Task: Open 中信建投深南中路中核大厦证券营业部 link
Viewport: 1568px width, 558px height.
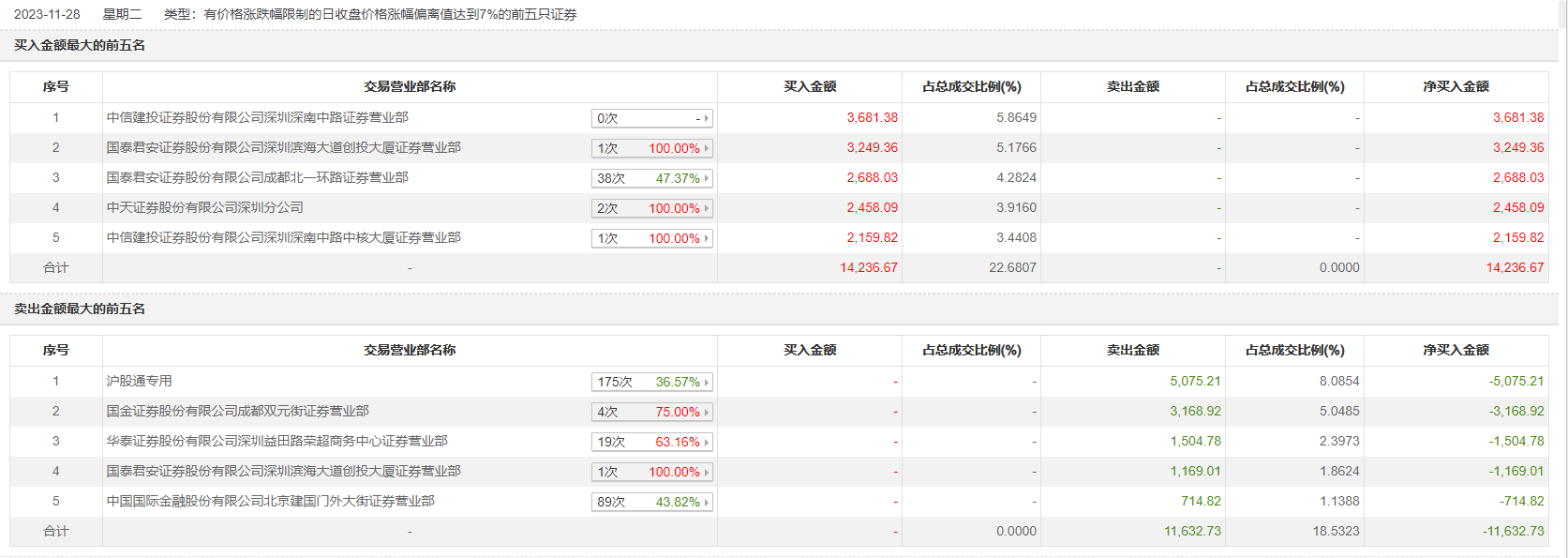Action: click(x=284, y=237)
